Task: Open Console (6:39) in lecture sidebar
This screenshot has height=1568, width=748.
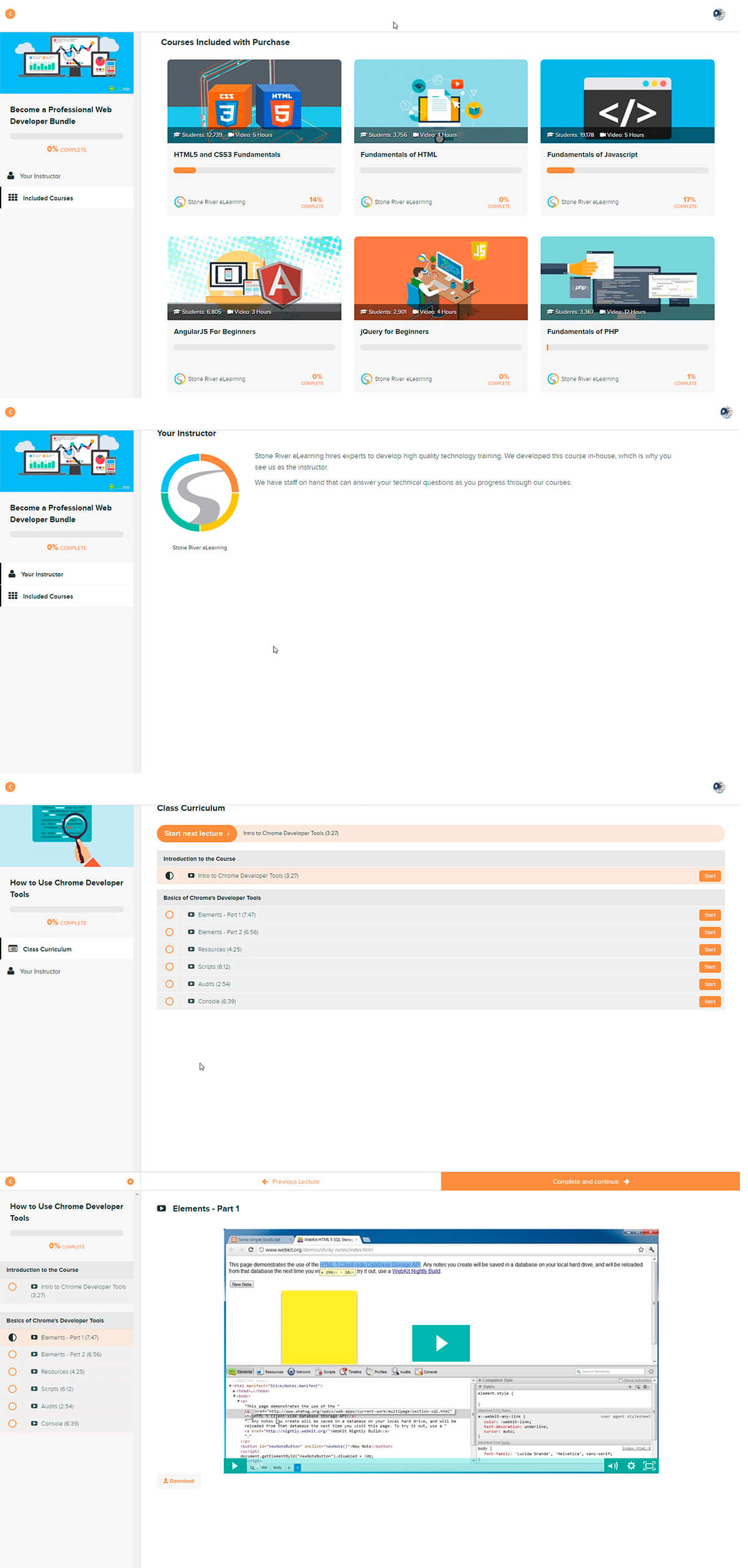Action: [67, 1423]
